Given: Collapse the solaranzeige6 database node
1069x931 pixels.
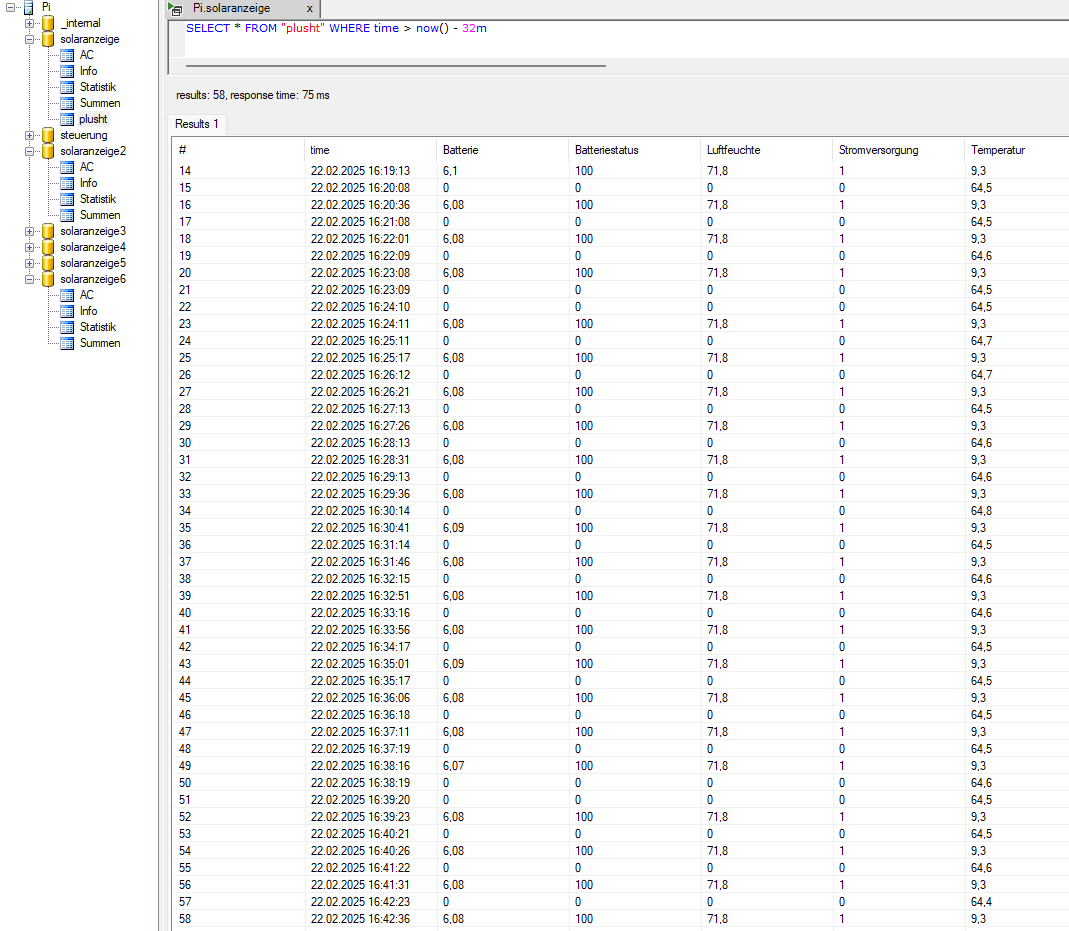Looking at the screenshot, I should point(29,279).
